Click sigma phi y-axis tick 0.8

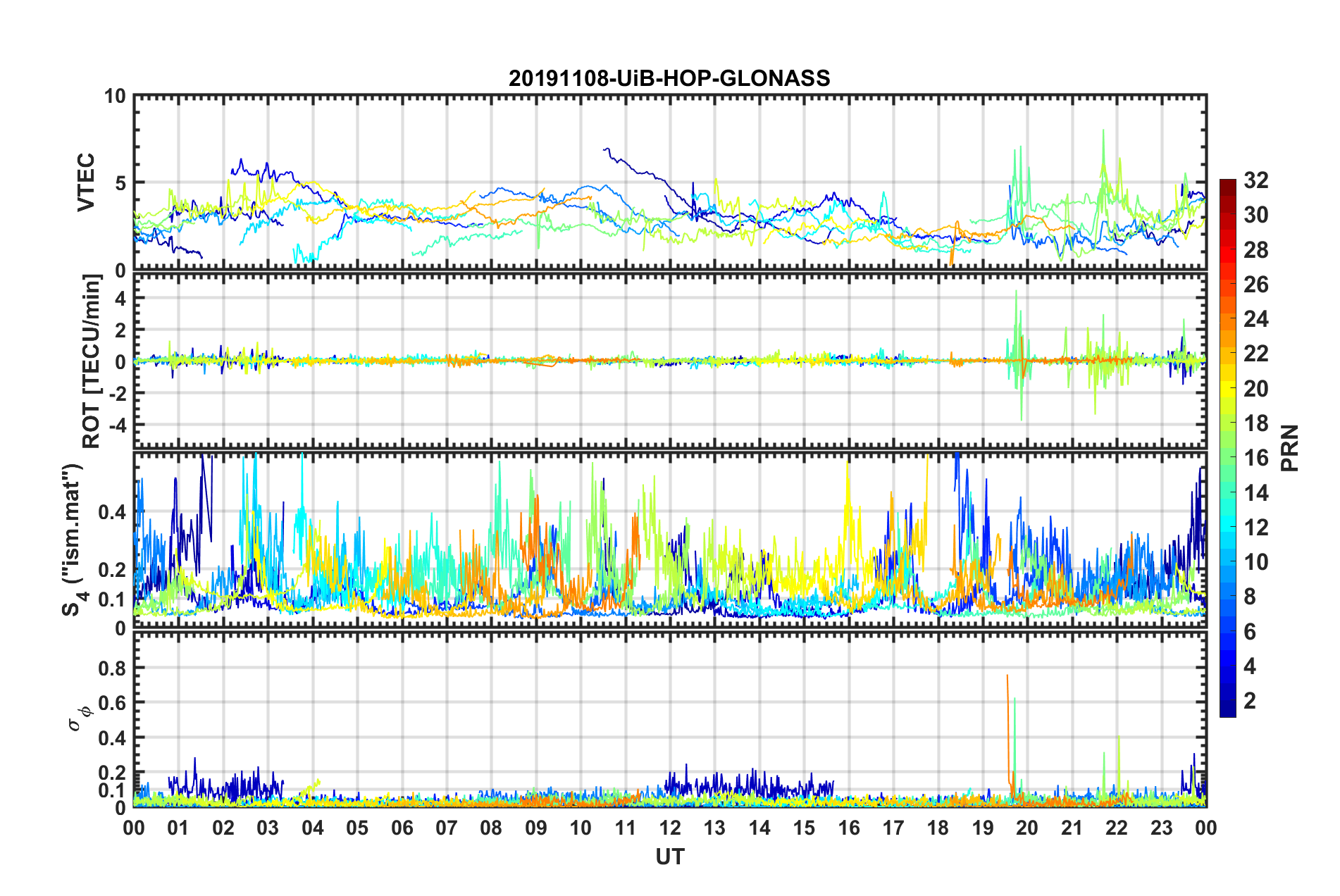(x=112, y=668)
